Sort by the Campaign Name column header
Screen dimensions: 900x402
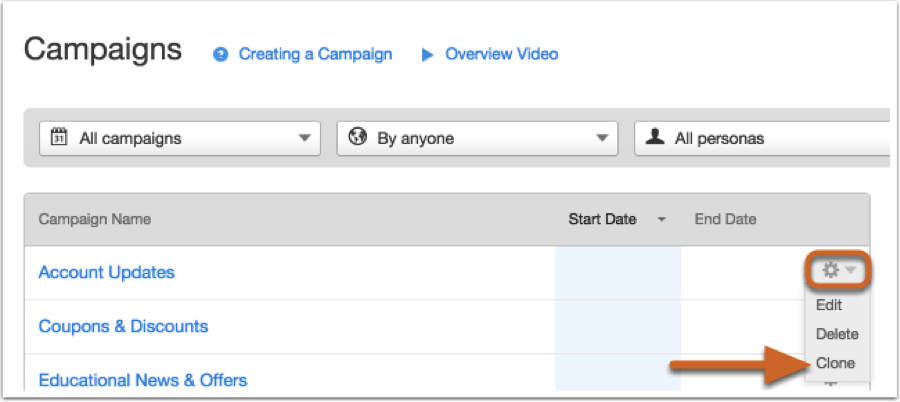click(x=94, y=219)
